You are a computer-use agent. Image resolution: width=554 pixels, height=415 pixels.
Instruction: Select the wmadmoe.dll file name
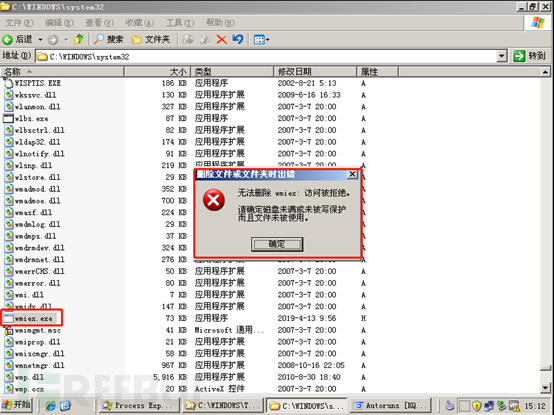tap(37, 201)
